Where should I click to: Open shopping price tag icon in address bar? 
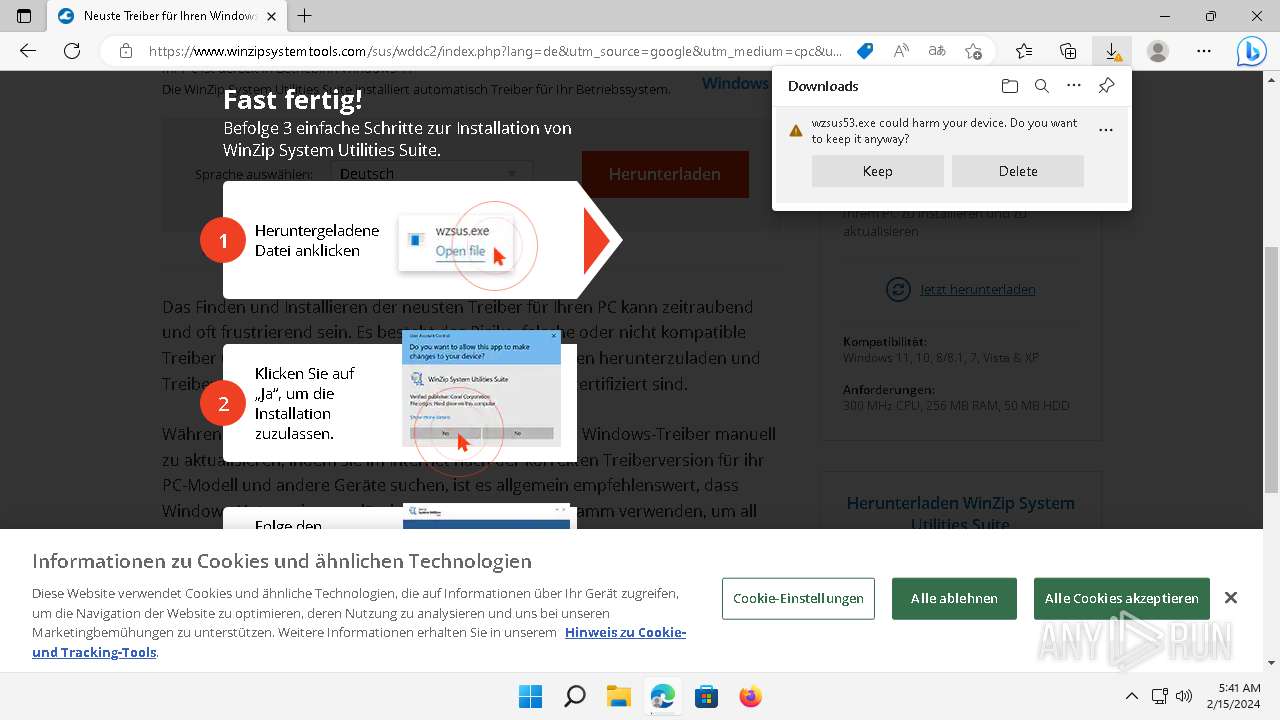pos(865,51)
